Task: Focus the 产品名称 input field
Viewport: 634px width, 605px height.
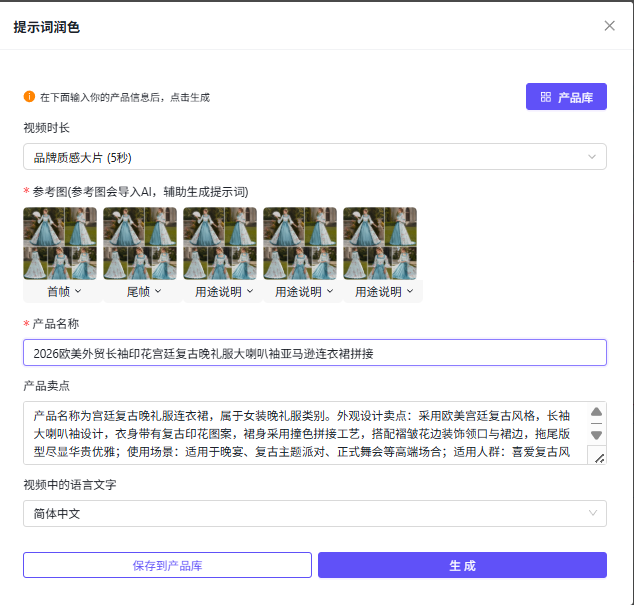Action: pos(315,353)
